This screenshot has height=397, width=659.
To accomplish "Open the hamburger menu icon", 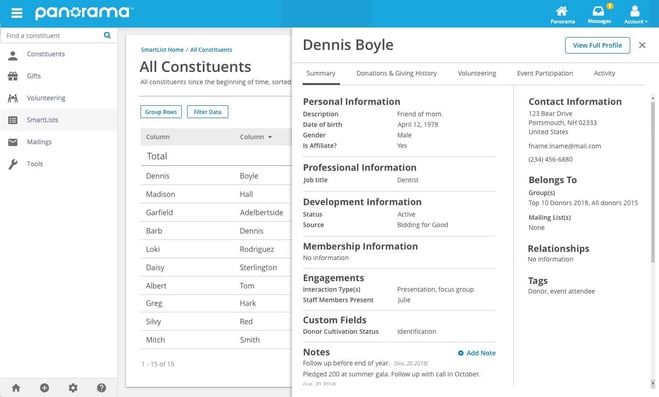I will (17, 13).
